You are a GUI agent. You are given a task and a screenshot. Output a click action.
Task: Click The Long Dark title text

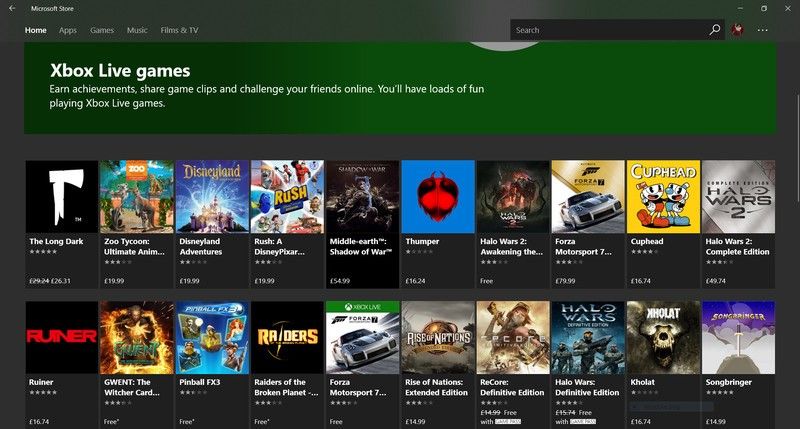(56, 241)
